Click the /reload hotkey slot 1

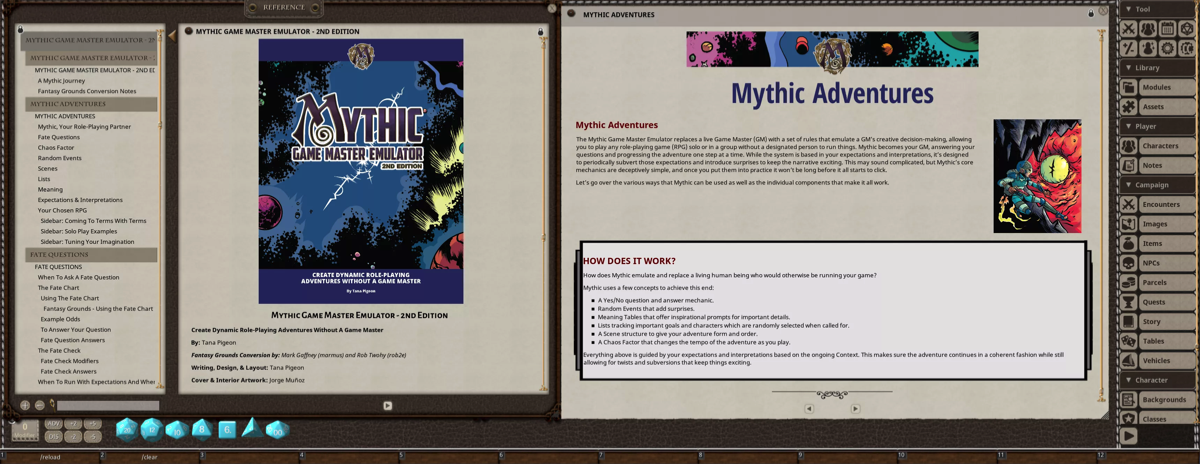click(50, 457)
